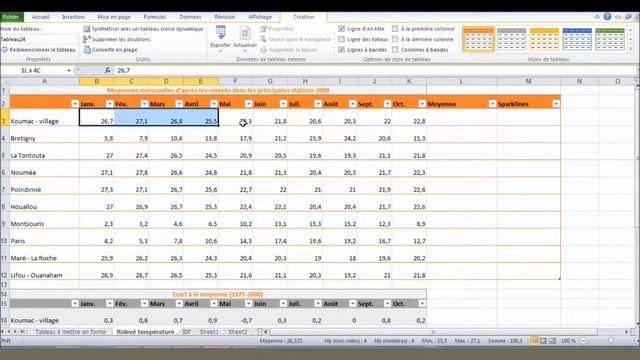Open the Sparklines column filter dropdown
Viewport: 640px width, 360px height.
556,104
